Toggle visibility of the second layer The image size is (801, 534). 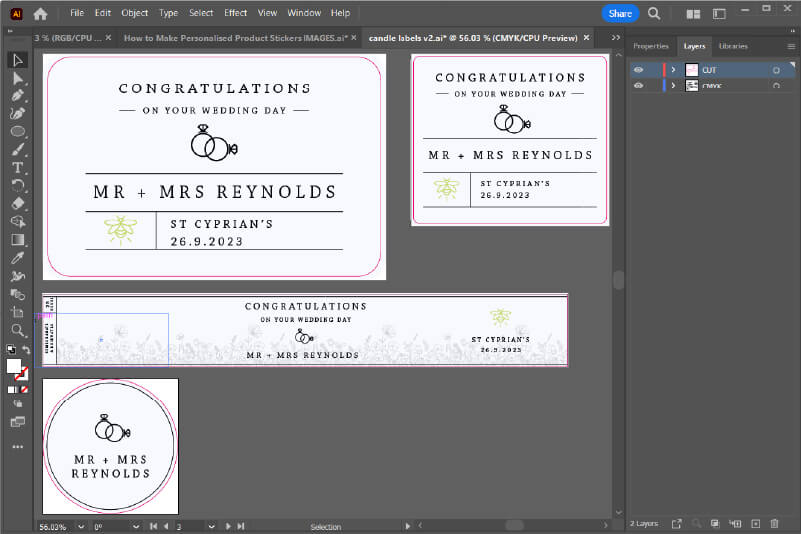(638, 86)
